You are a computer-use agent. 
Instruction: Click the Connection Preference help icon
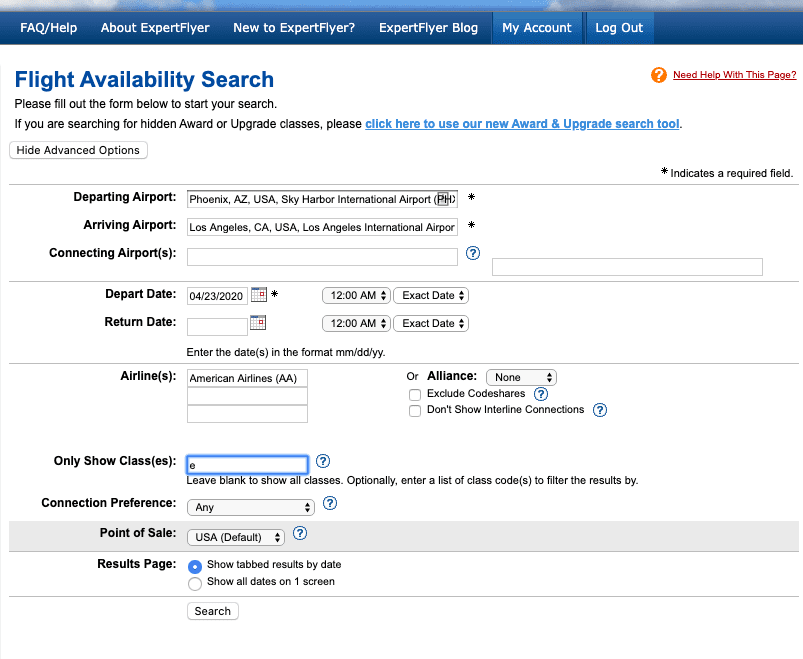tap(330, 503)
